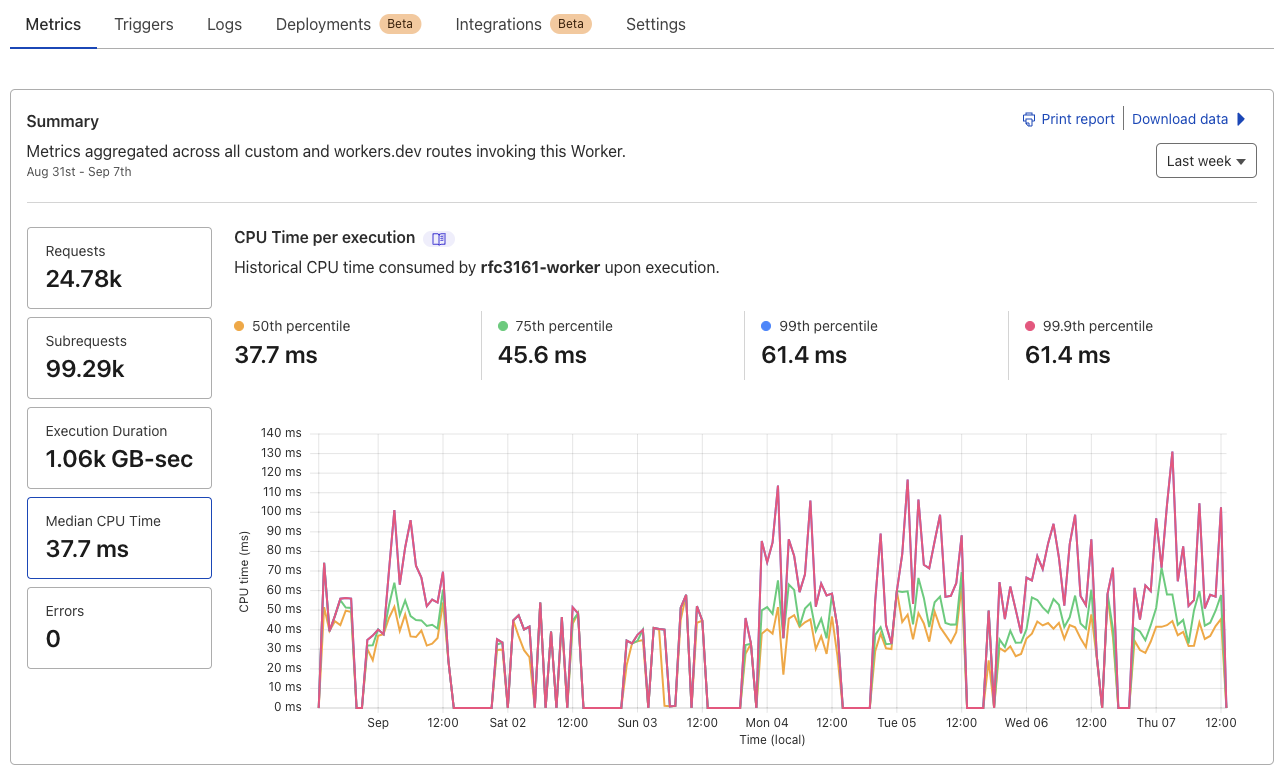The width and height of the screenshot is (1283, 777).
Task: Open the Logs tab
Action: (224, 24)
